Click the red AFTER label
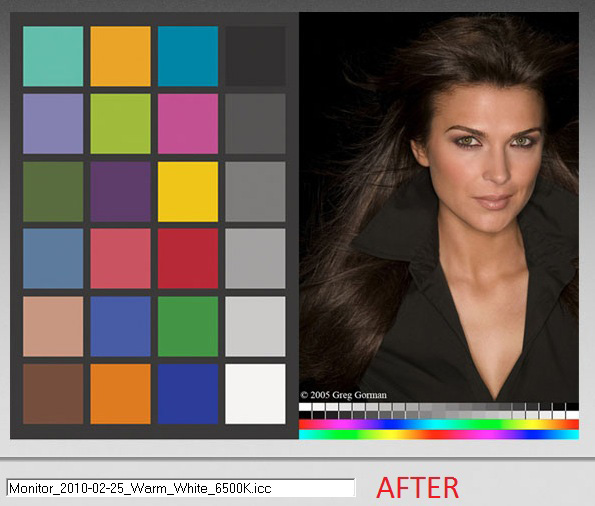The image size is (595, 506). pos(418,488)
